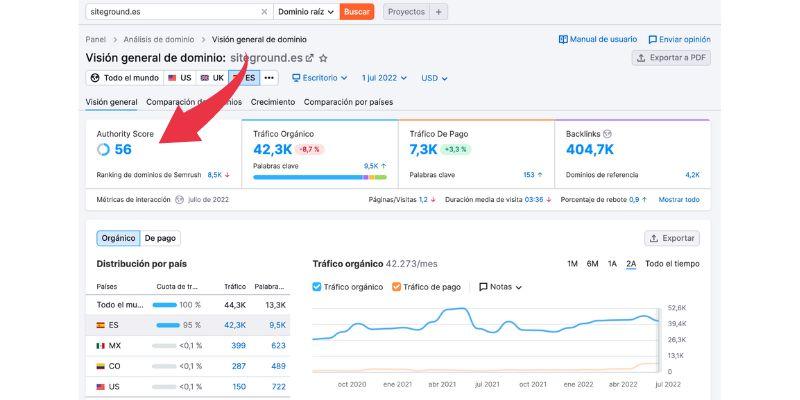
Task: Click the Todo el mundo share bar
Action: (164, 305)
